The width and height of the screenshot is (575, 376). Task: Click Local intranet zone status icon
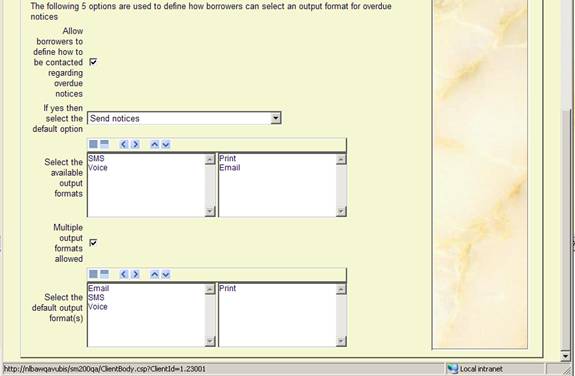453,369
